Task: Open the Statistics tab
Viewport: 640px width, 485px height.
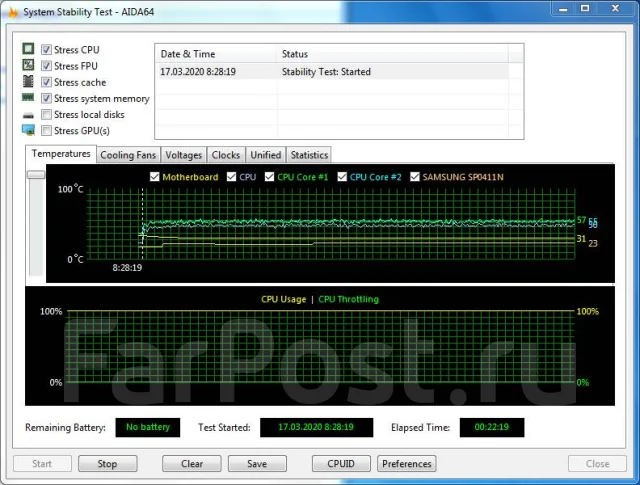Action: (x=309, y=155)
